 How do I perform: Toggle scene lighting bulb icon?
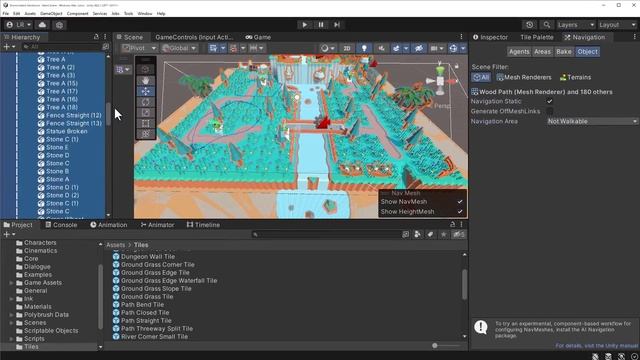click(x=364, y=48)
